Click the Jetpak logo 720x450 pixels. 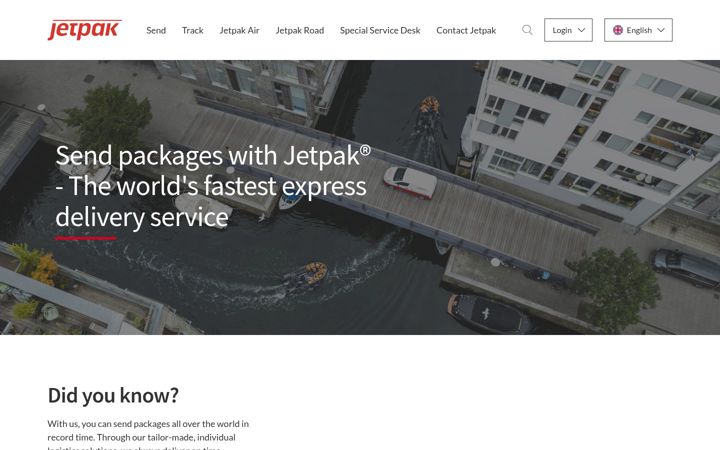84,30
